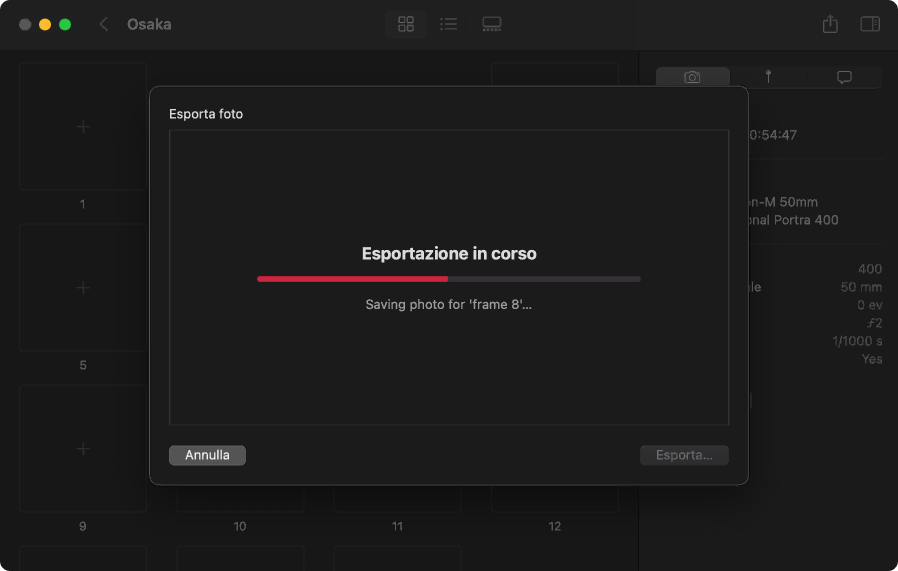Switch to filmstrip view in toolbar
This screenshot has height=571, width=898.
pyautogui.click(x=492, y=24)
